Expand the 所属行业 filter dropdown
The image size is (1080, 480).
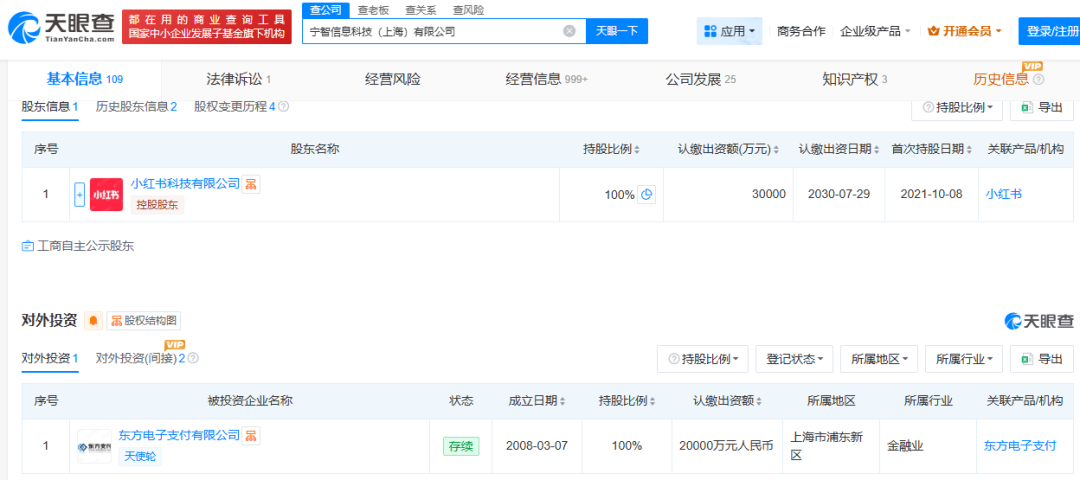click(x=963, y=359)
